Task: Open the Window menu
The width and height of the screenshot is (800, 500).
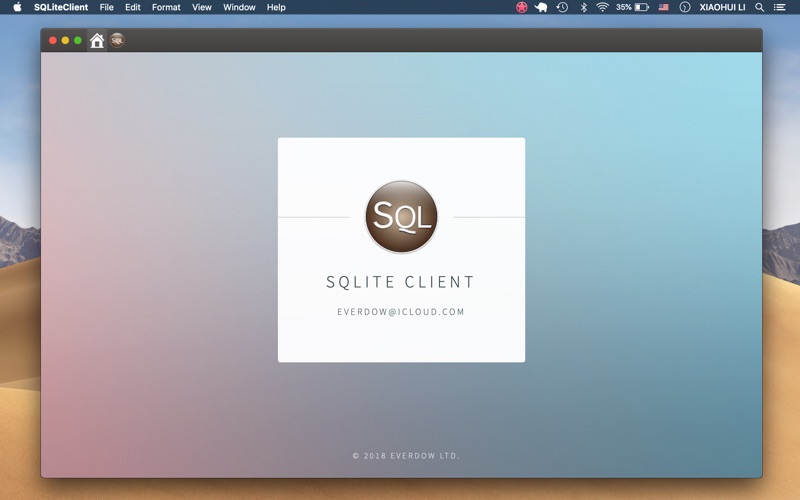Action: tap(239, 7)
